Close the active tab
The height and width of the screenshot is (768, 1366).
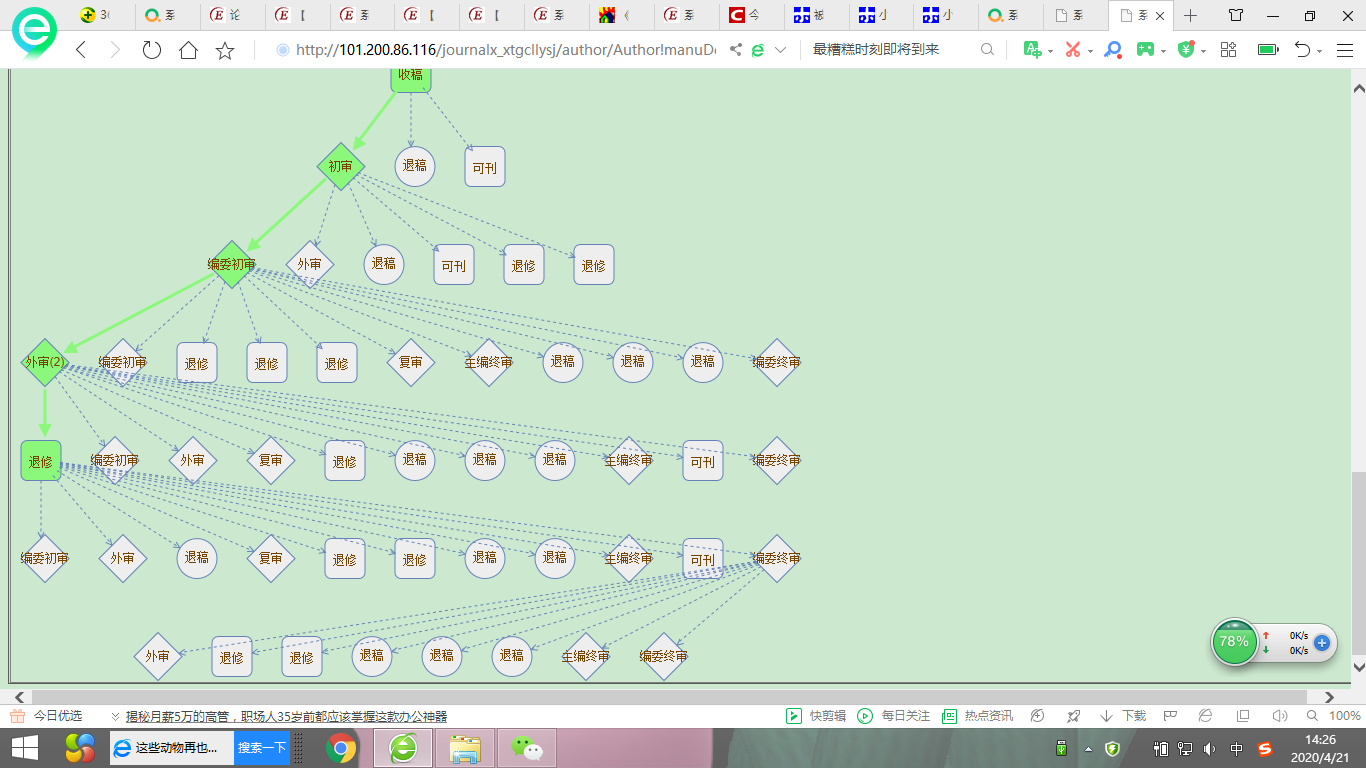pyautogui.click(x=1159, y=16)
